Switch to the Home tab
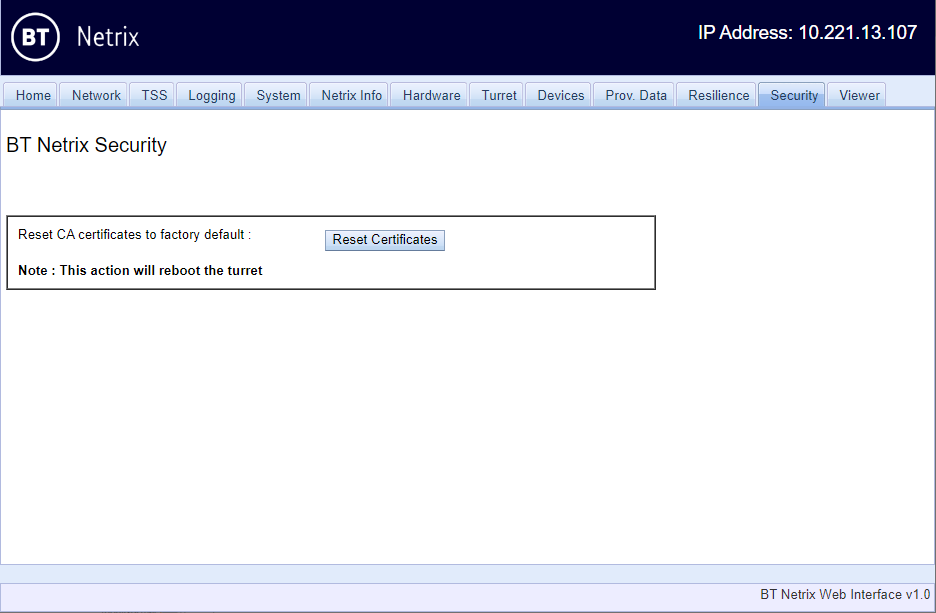Viewport: 936px width, 613px height. (x=31, y=94)
